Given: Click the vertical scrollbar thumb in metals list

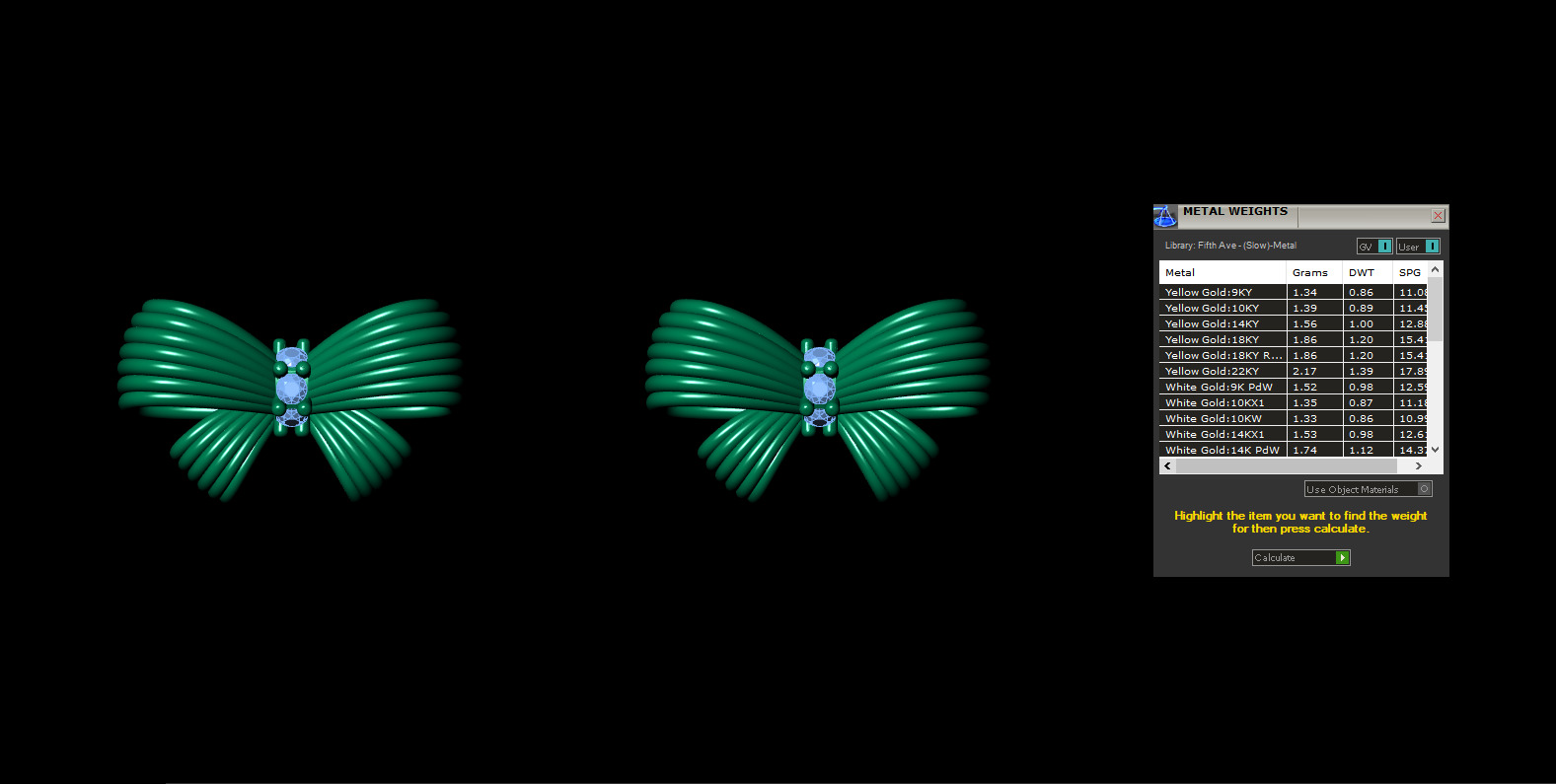Looking at the screenshot, I should click(1436, 310).
